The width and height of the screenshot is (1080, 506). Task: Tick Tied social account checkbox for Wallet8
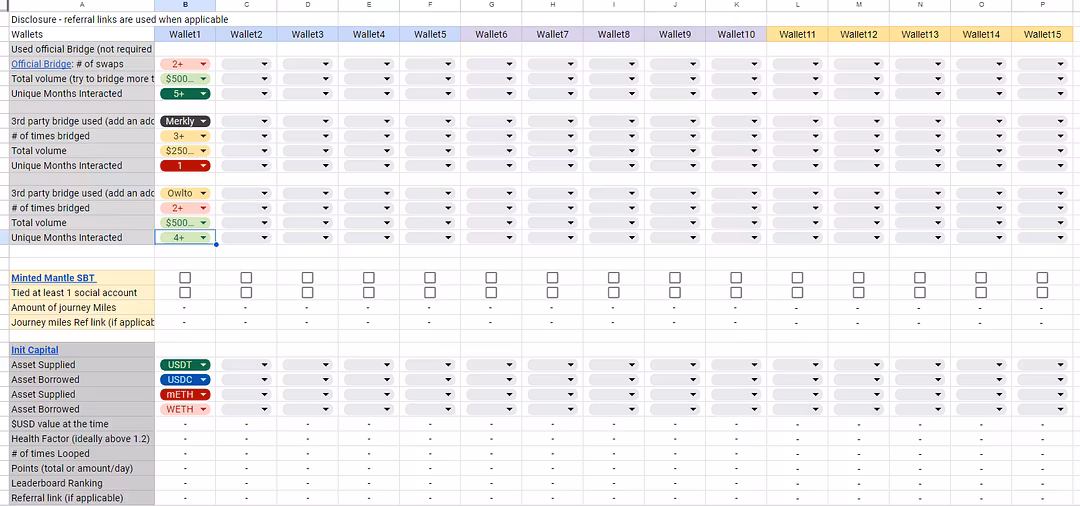point(614,293)
